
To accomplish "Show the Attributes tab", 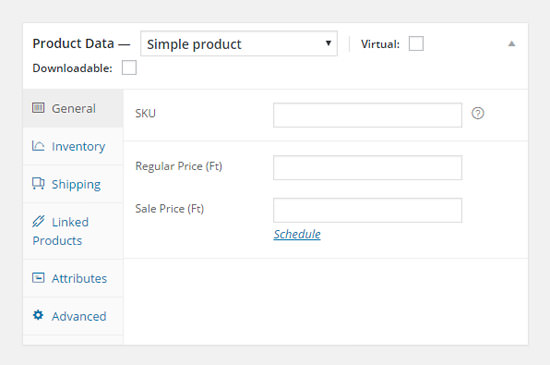I will (73, 278).
